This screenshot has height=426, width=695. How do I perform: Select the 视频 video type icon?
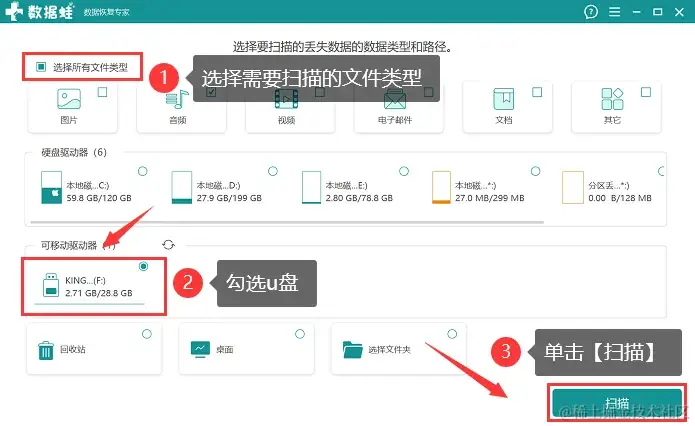pos(286,99)
